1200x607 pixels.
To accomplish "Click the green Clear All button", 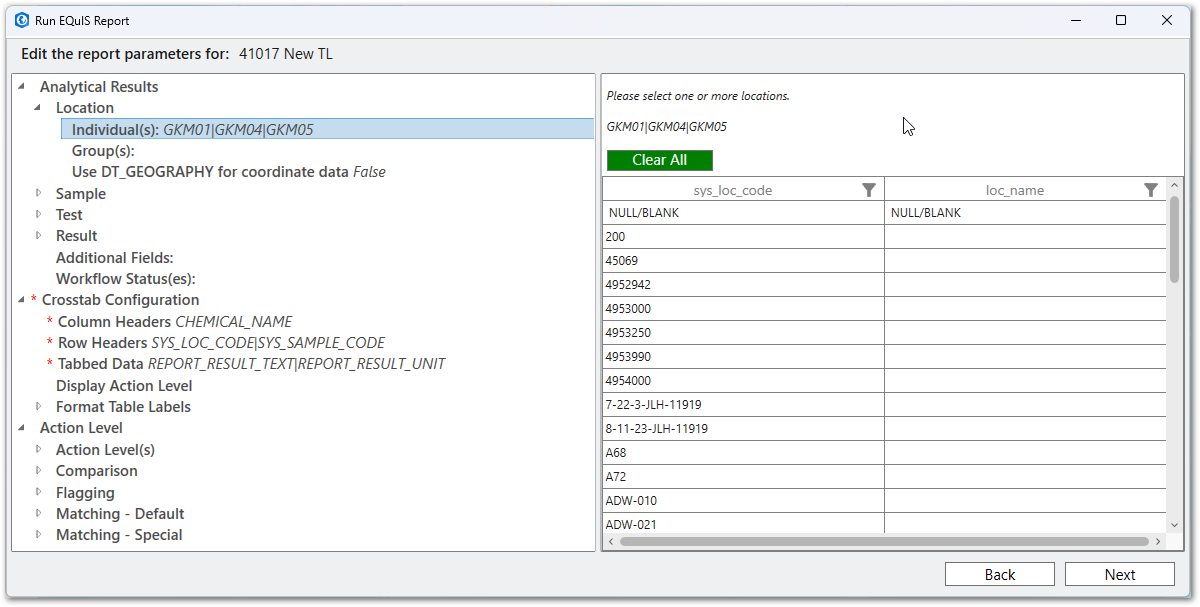I will 660,160.
